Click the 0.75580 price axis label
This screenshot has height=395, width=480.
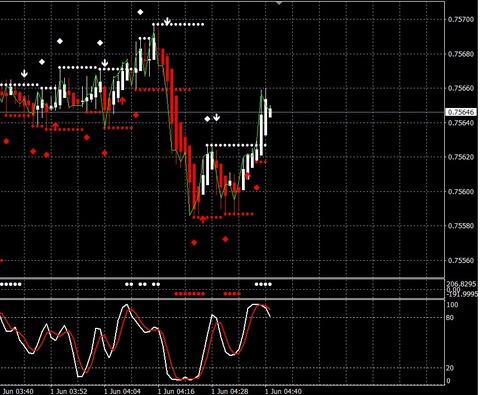[x=461, y=226]
